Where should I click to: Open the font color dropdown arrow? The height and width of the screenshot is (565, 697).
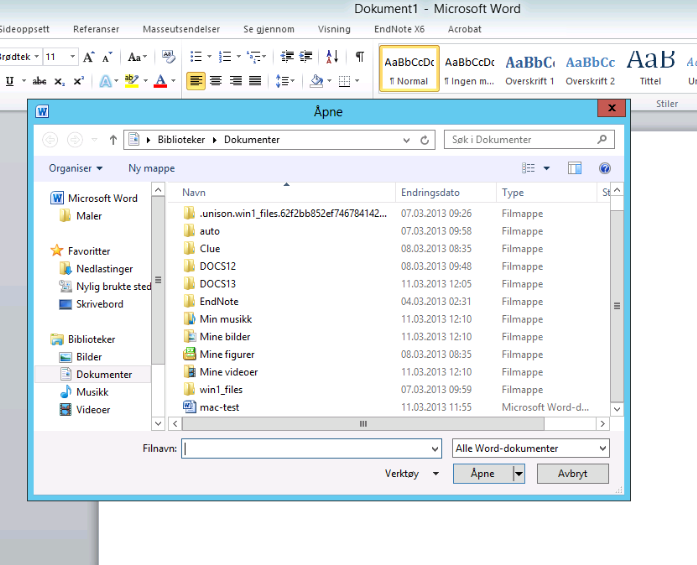tap(173, 81)
